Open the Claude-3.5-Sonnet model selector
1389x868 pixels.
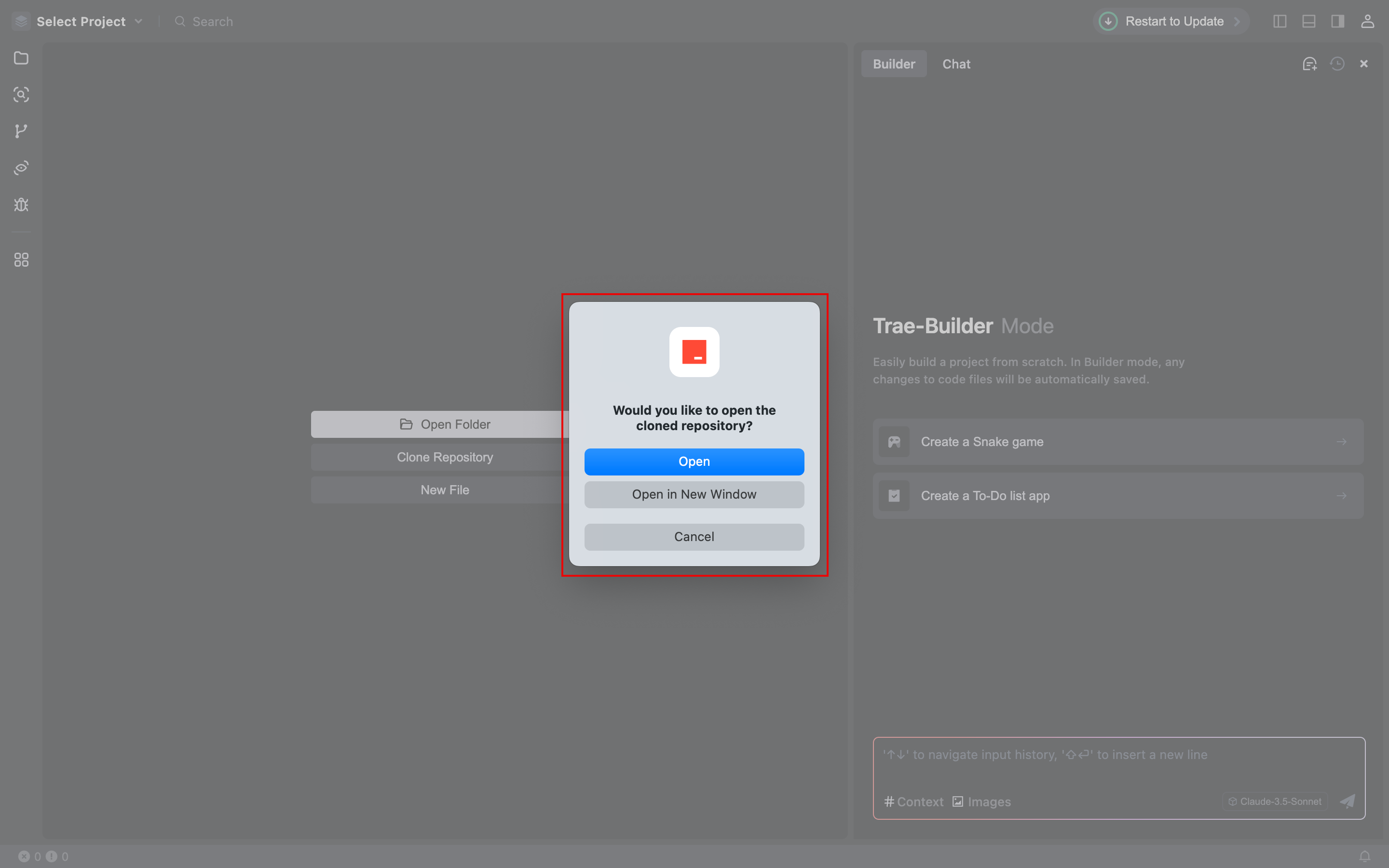coord(1275,801)
